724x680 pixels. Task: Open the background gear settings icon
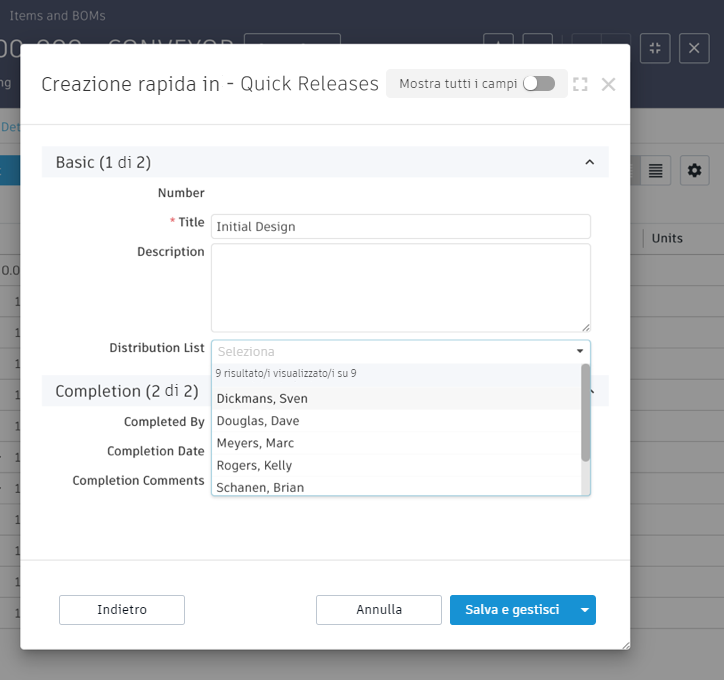coord(694,170)
